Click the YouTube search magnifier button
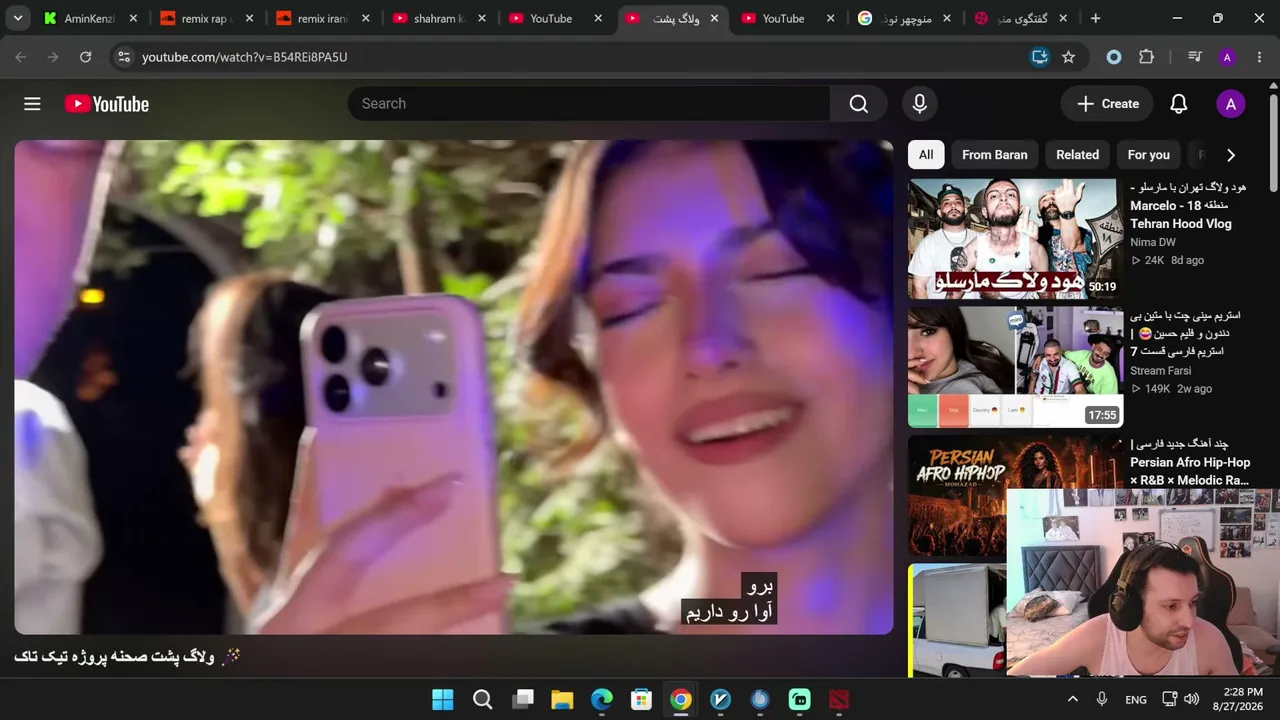 click(859, 104)
